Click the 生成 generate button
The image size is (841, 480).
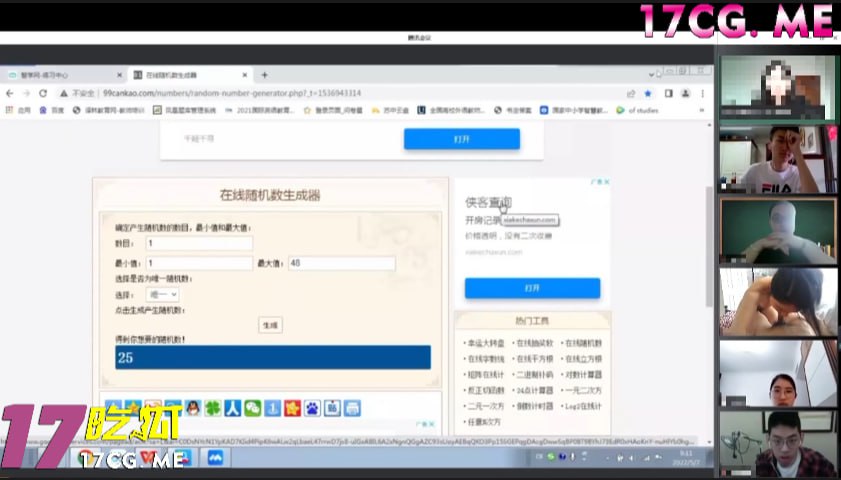[270, 325]
